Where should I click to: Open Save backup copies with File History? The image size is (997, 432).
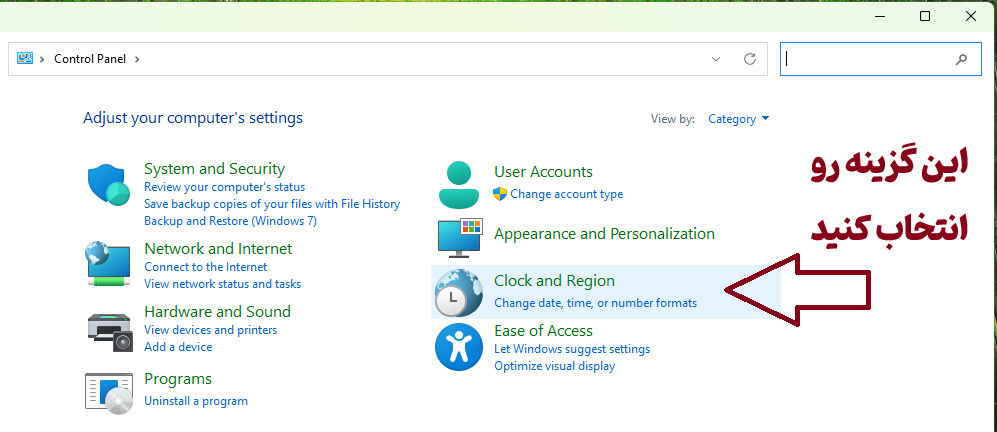(x=272, y=204)
